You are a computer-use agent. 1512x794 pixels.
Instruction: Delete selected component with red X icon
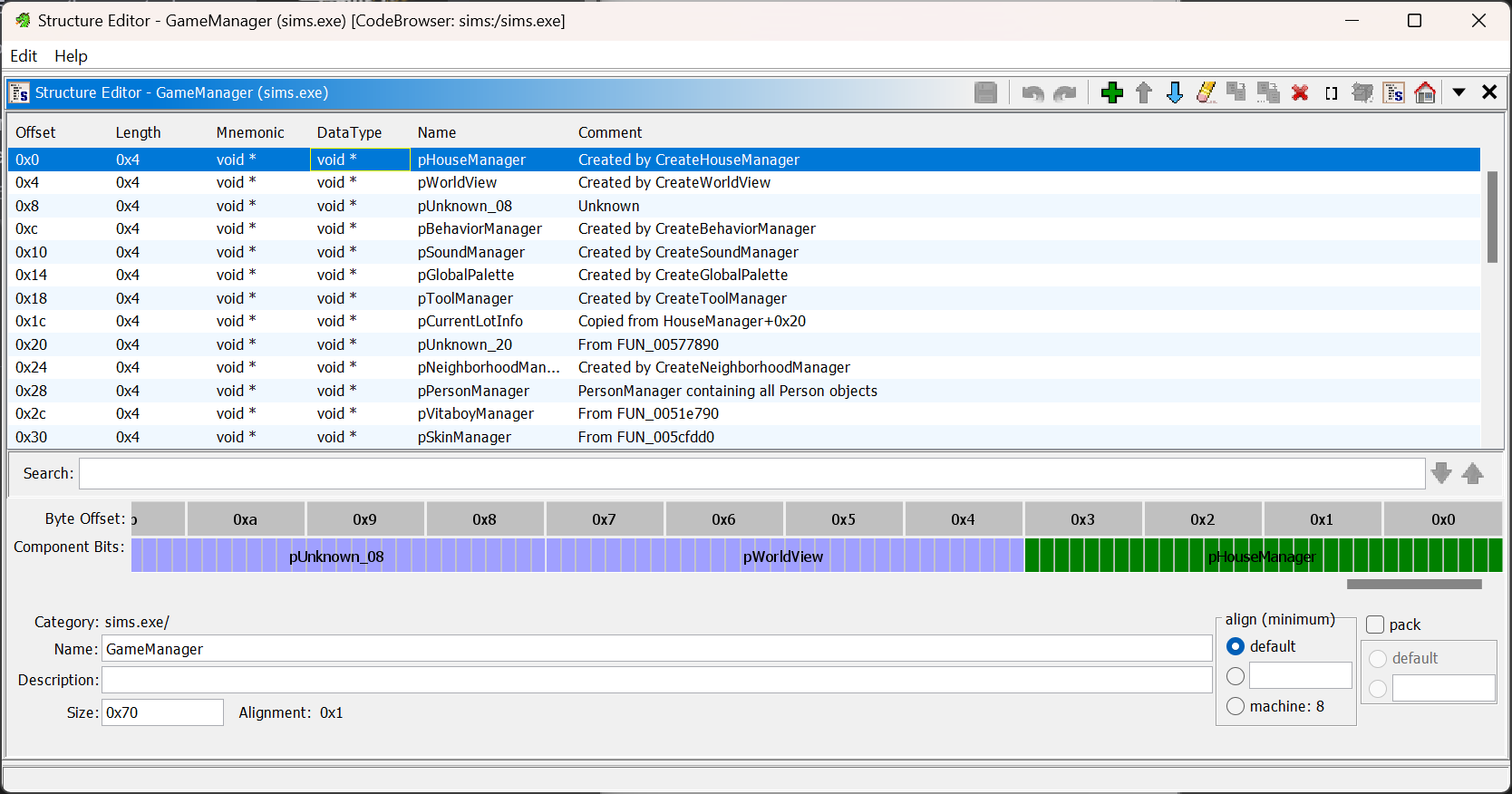[x=1300, y=92]
